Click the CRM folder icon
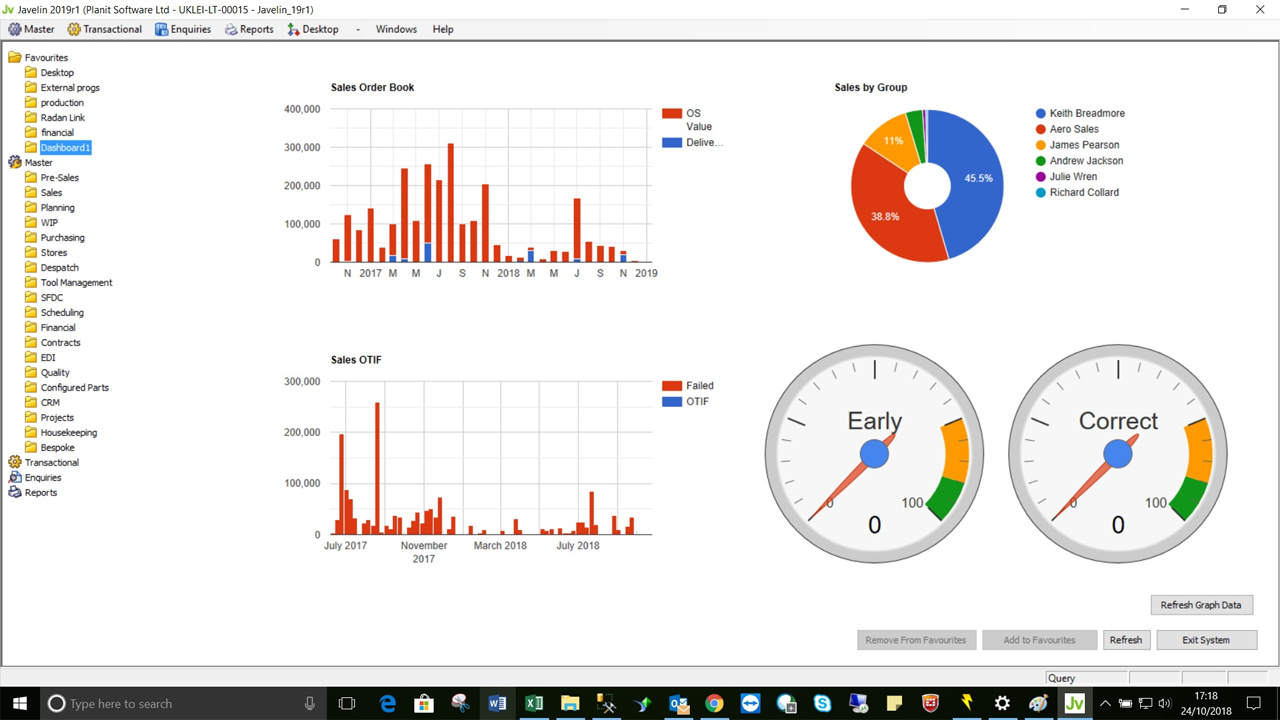 click(x=31, y=402)
